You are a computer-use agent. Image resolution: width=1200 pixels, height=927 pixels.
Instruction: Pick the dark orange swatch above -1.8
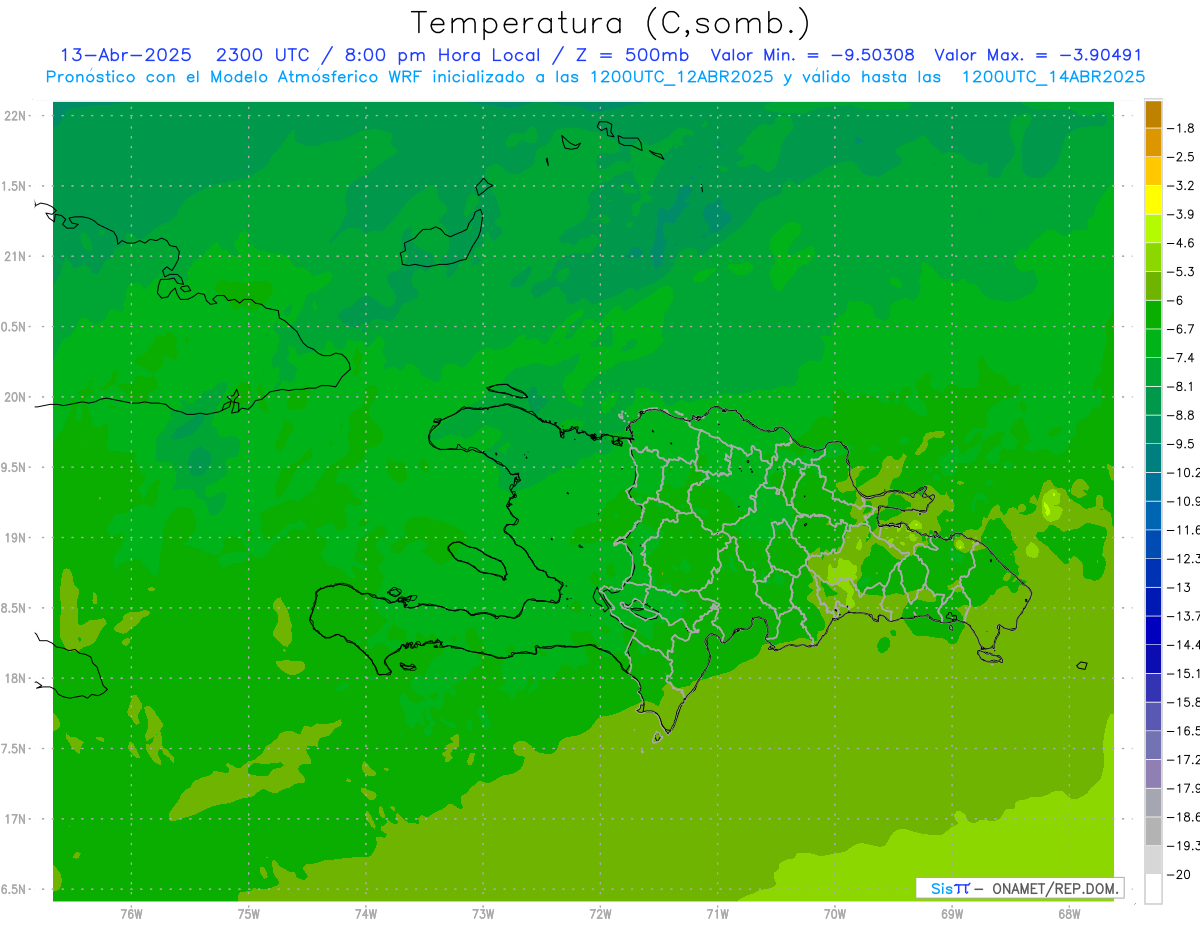[1153, 115]
